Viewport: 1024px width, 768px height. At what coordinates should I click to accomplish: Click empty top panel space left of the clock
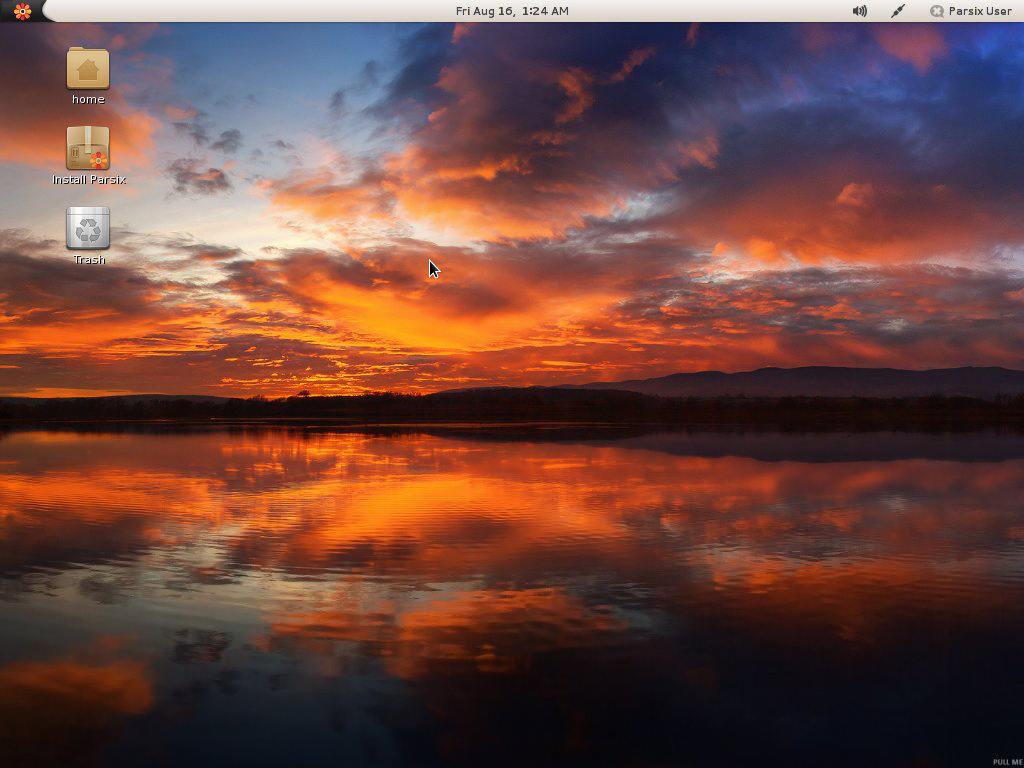pos(250,11)
